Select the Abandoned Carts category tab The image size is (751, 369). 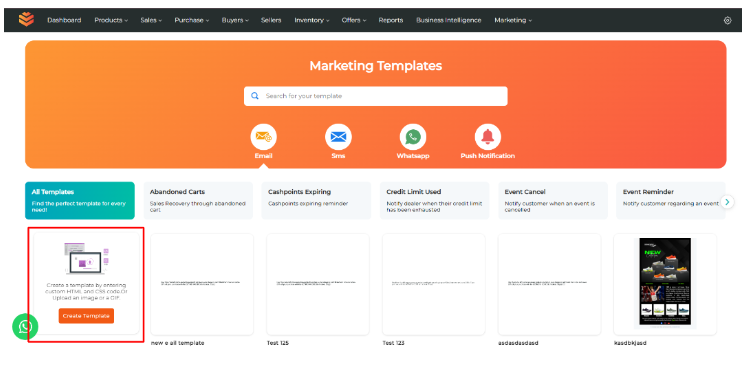pyautogui.click(x=198, y=200)
